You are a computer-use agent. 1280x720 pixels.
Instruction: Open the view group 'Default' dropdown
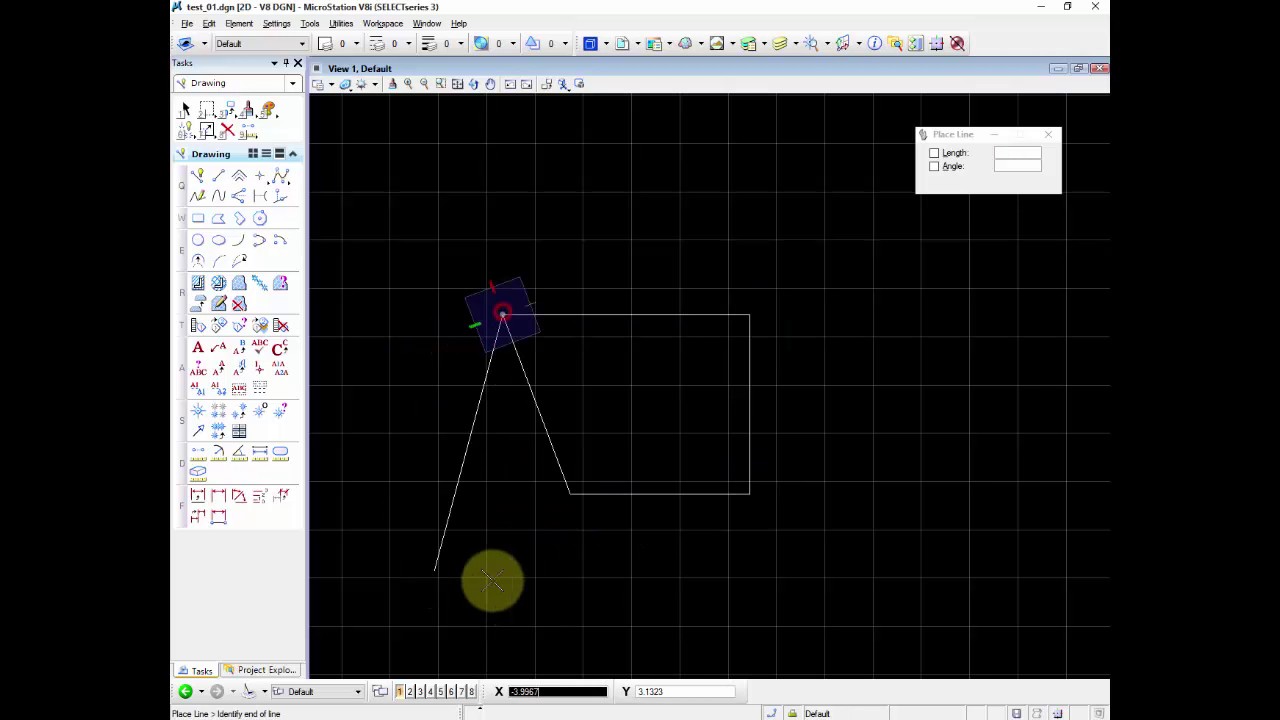pos(319,692)
